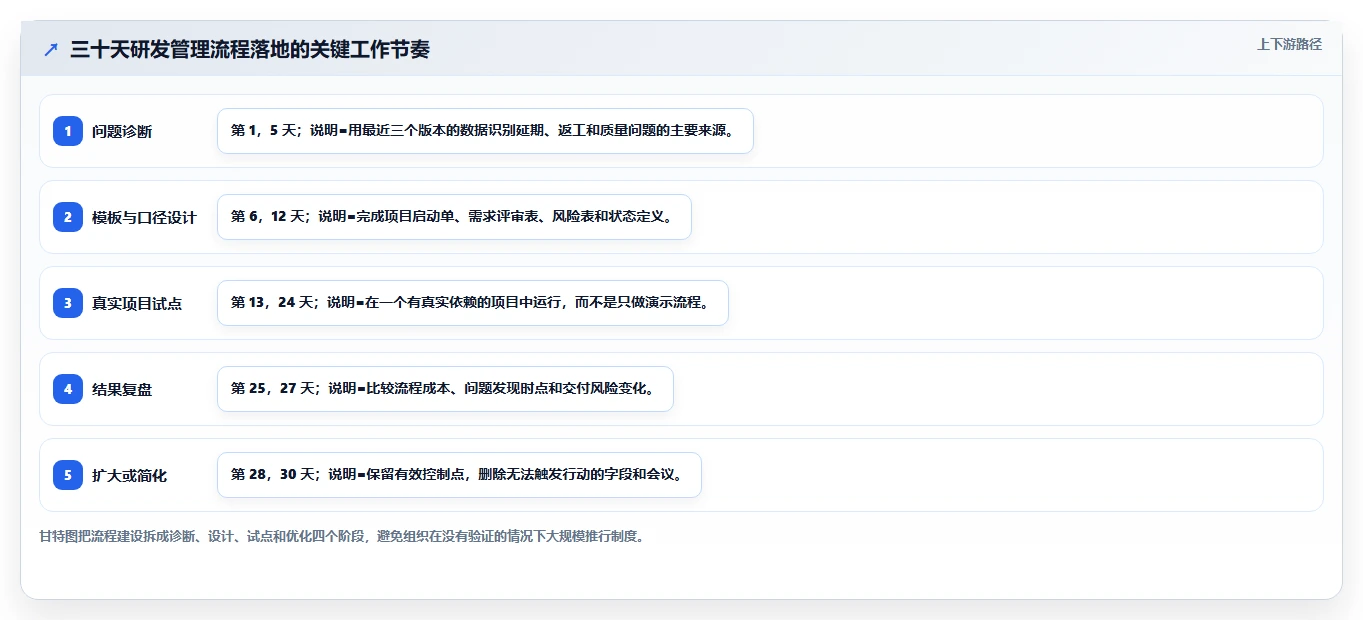Image resolution: width=1363 pixels, height=620 pixels.
Task: Click the 模板与口径设计 stage label
Action: 144,218
